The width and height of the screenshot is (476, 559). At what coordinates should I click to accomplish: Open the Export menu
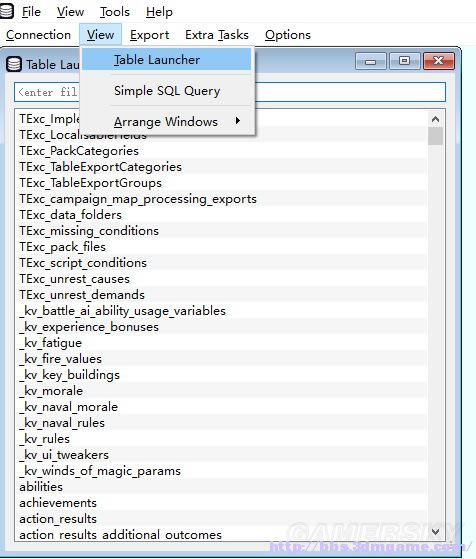[149, 35]
